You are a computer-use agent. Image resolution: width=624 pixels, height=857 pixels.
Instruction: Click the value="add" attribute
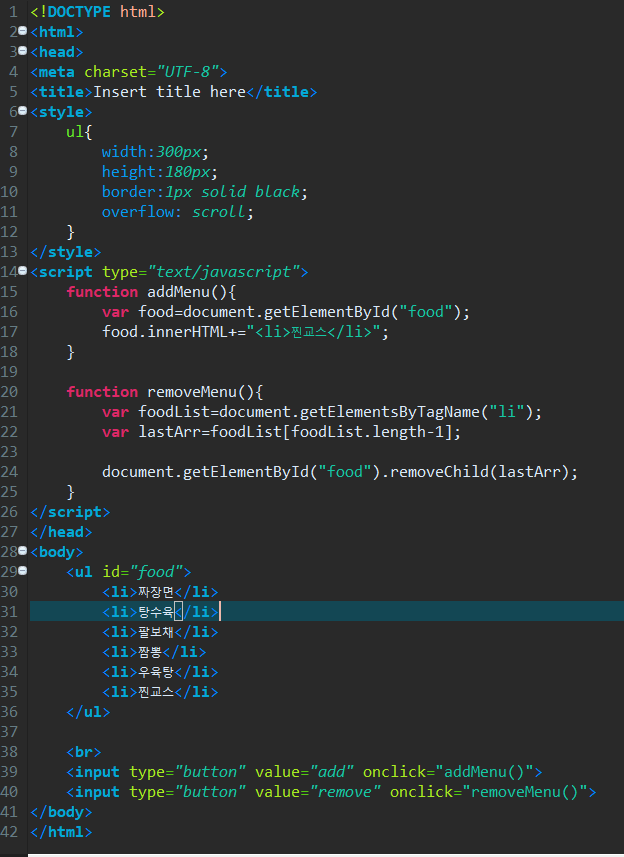click(304, 772)
